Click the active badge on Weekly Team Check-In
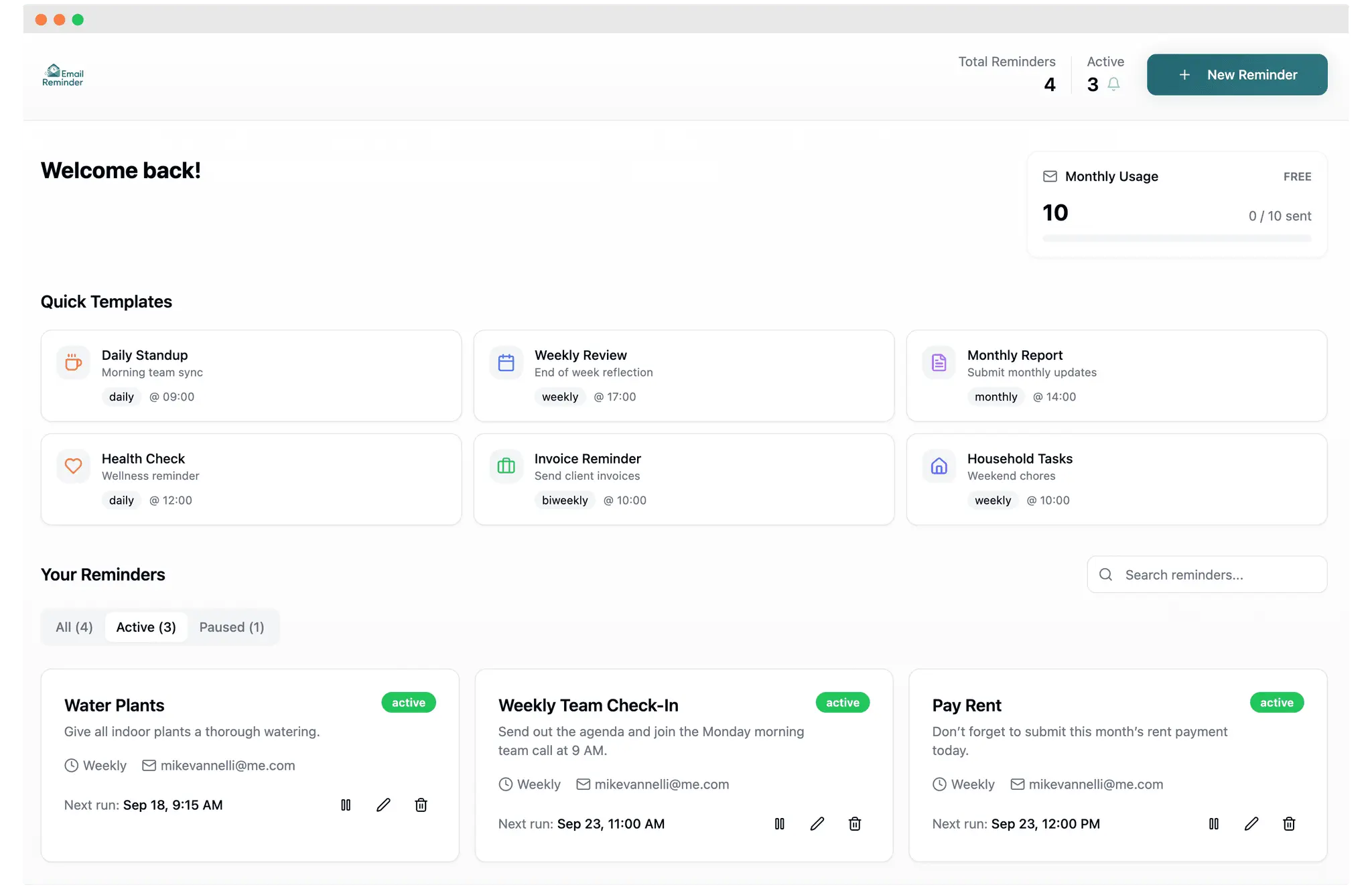The height and width of the screenshot is (889, 1372). [x=843, y=703]
